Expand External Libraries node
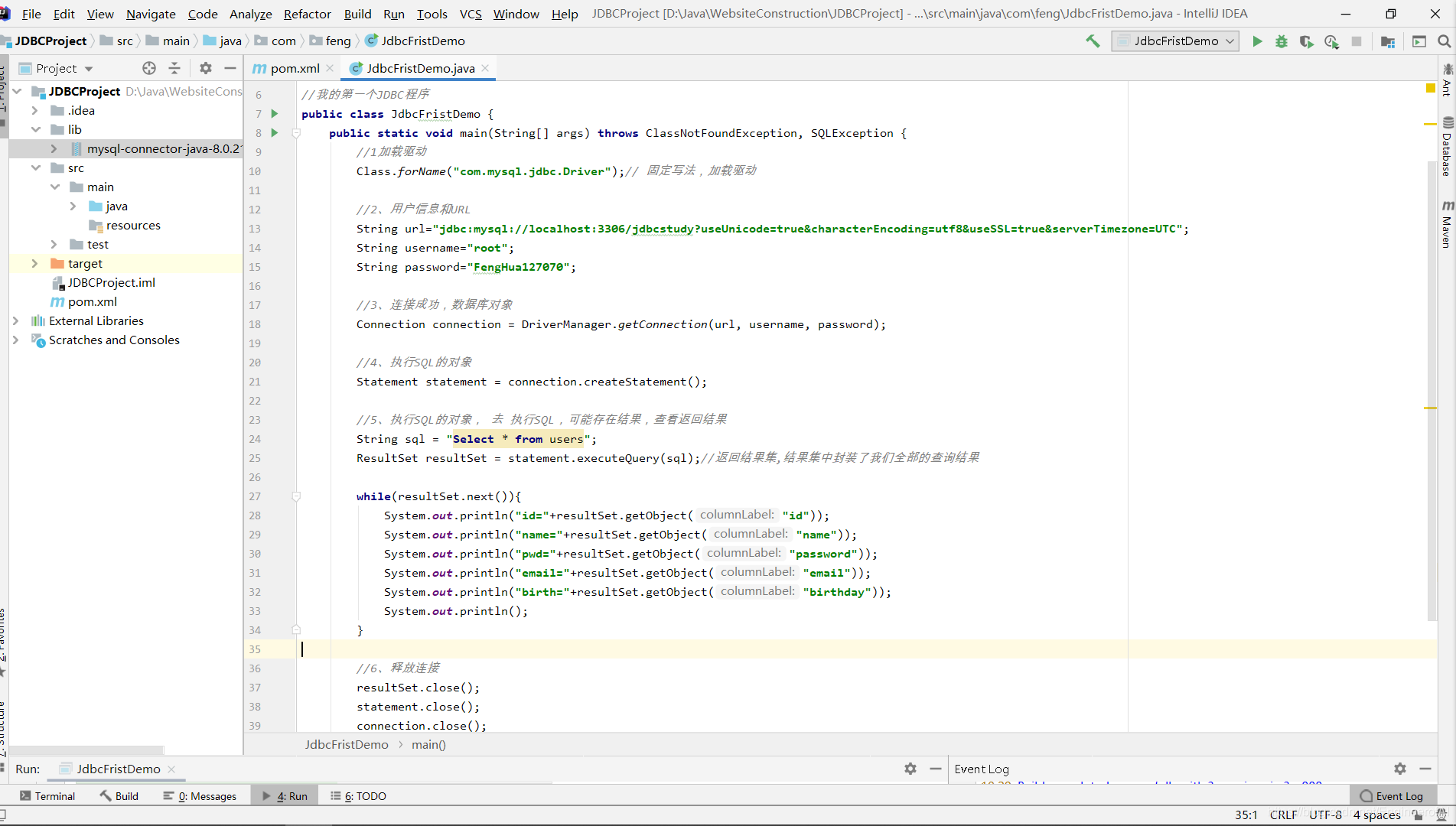The image size is (1456, 826). 15,320
